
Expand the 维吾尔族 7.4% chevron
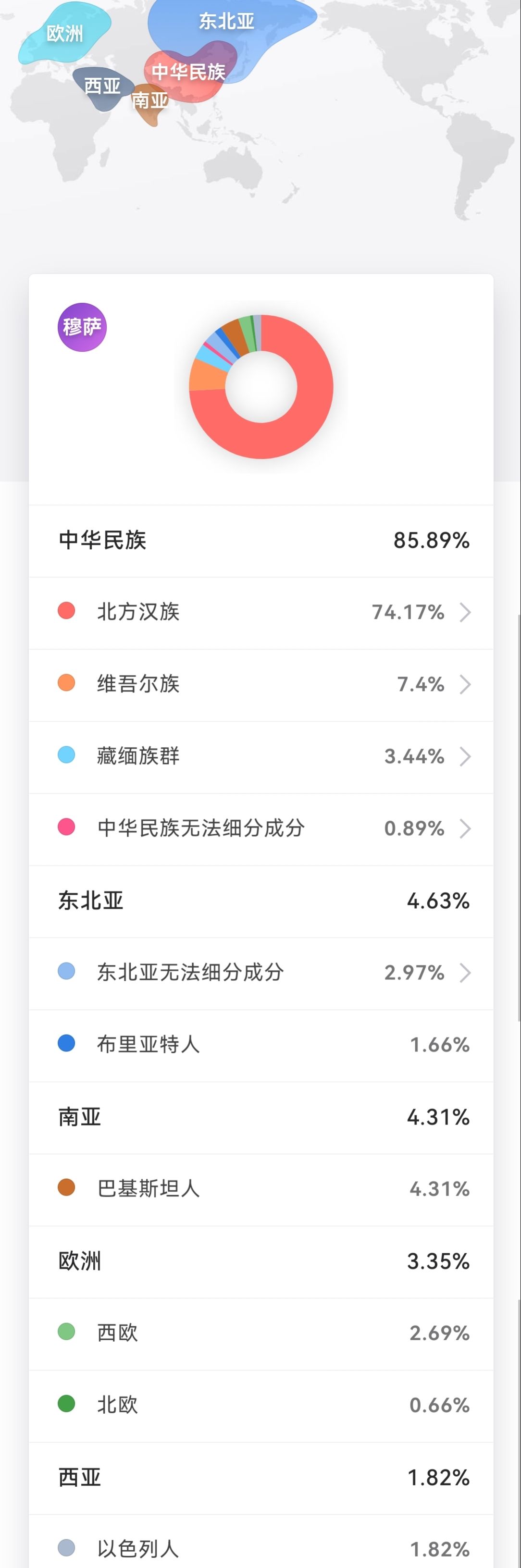click(x=465, y=684)
